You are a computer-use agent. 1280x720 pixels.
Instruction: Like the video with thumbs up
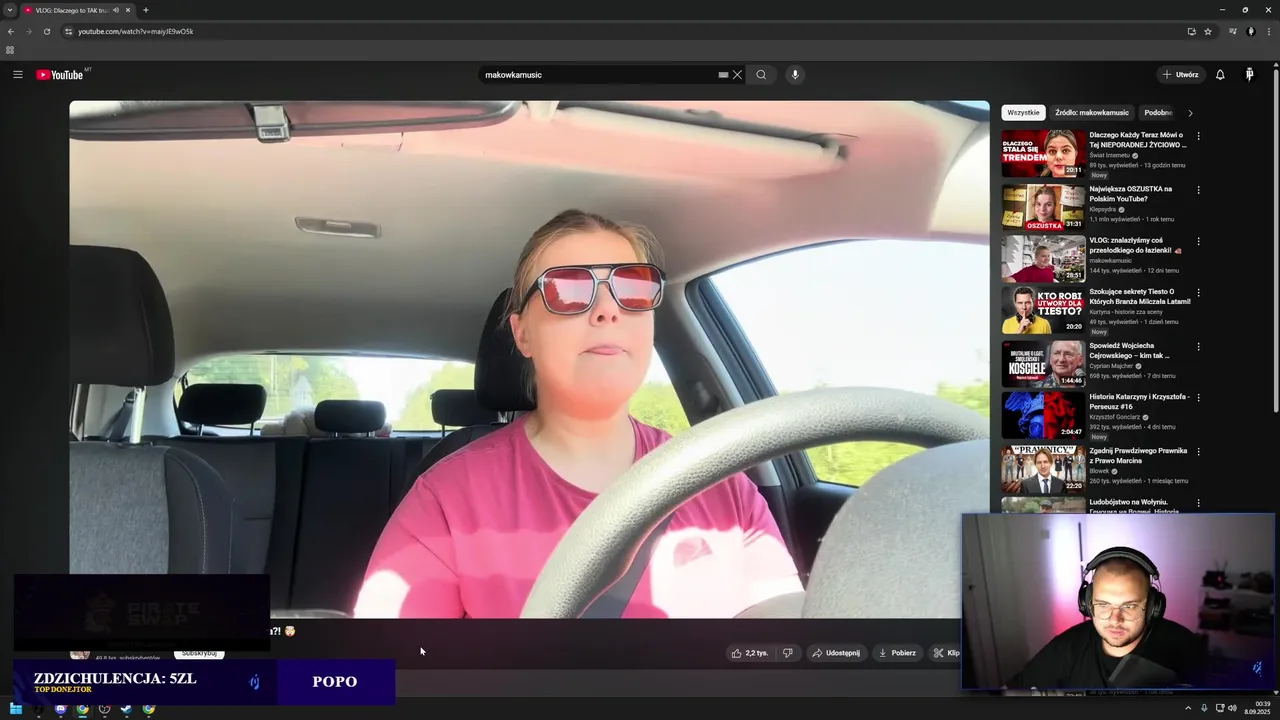coord(749,653)
